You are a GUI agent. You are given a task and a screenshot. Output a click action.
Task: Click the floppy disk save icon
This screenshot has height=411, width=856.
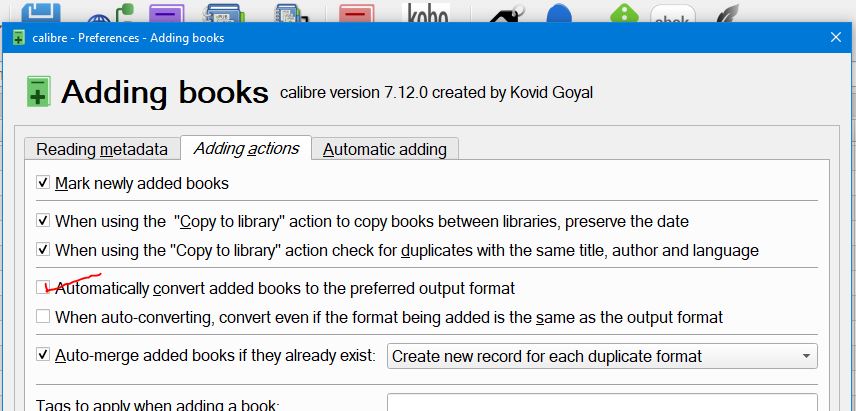coord(42,13)
